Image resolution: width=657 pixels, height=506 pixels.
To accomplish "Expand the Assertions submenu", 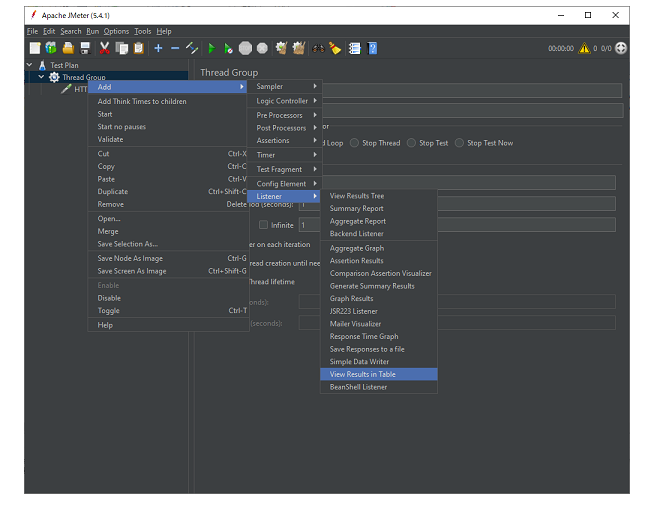I will click(284, 140).
